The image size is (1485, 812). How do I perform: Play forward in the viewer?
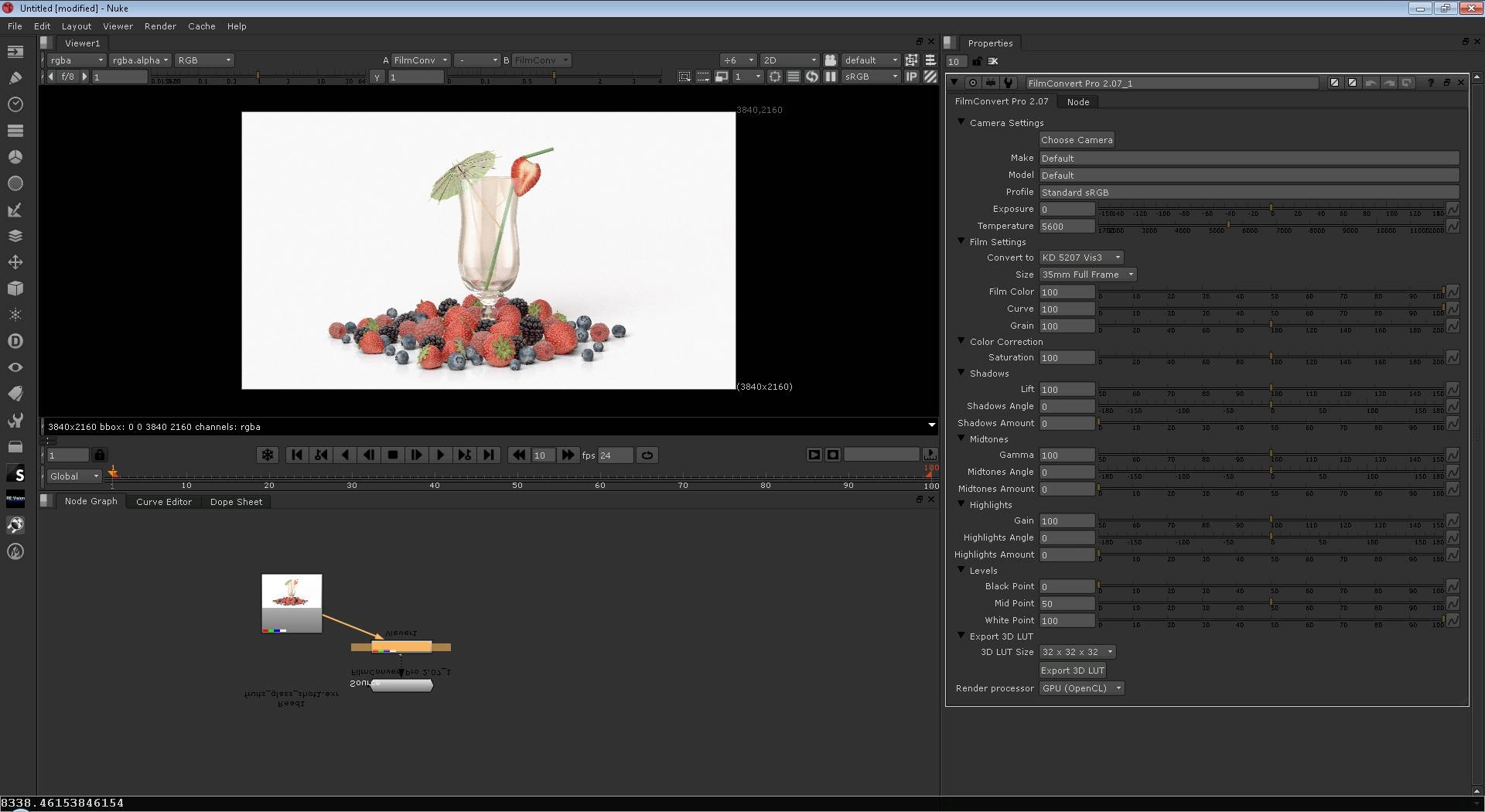tap(440, 455)
